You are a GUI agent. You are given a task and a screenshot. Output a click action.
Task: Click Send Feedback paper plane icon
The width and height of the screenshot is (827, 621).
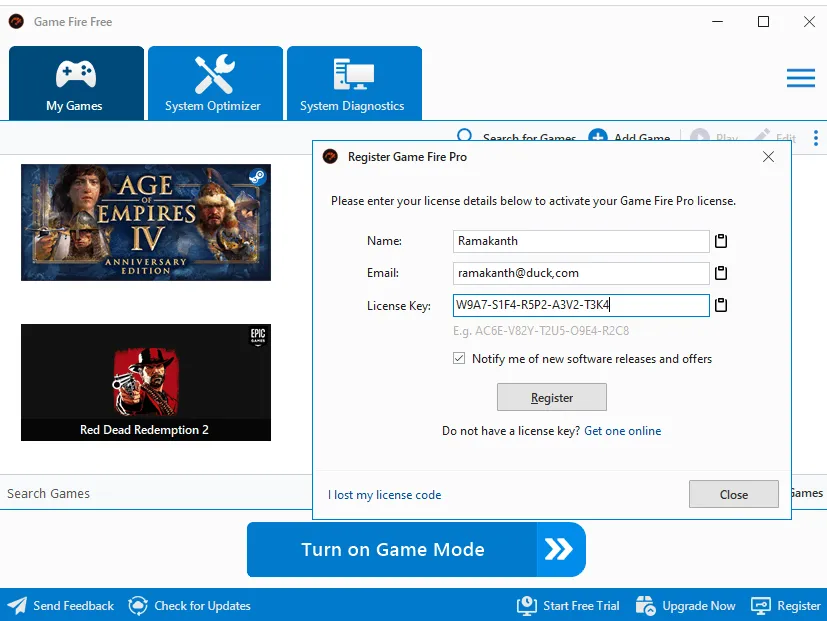[x=17, y=605]
